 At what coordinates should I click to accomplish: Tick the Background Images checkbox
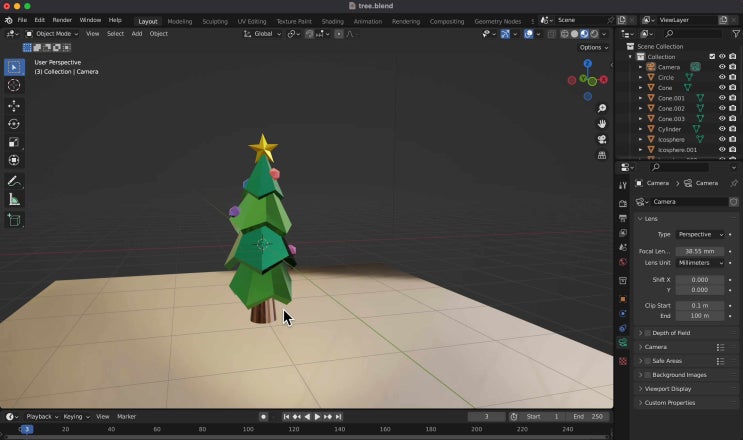click(647, 375)
